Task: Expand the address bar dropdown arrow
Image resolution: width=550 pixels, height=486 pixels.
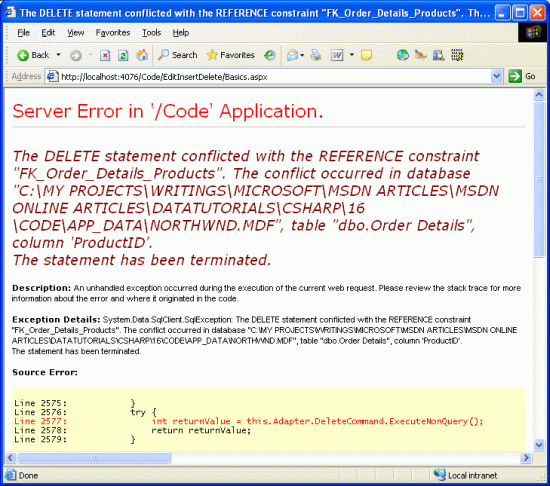Action: coord(496,76)
